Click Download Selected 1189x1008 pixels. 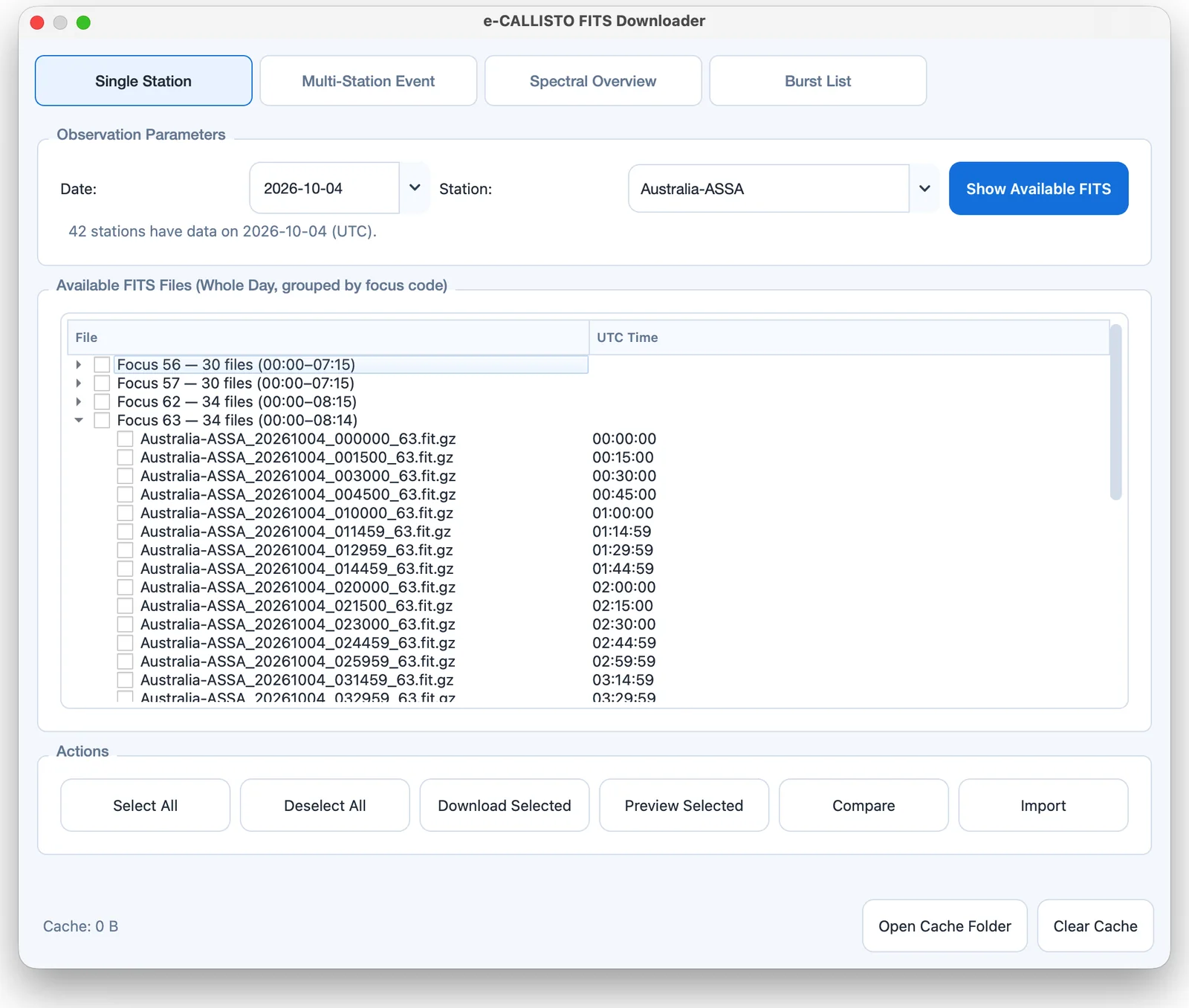click(x=505, y=806)
